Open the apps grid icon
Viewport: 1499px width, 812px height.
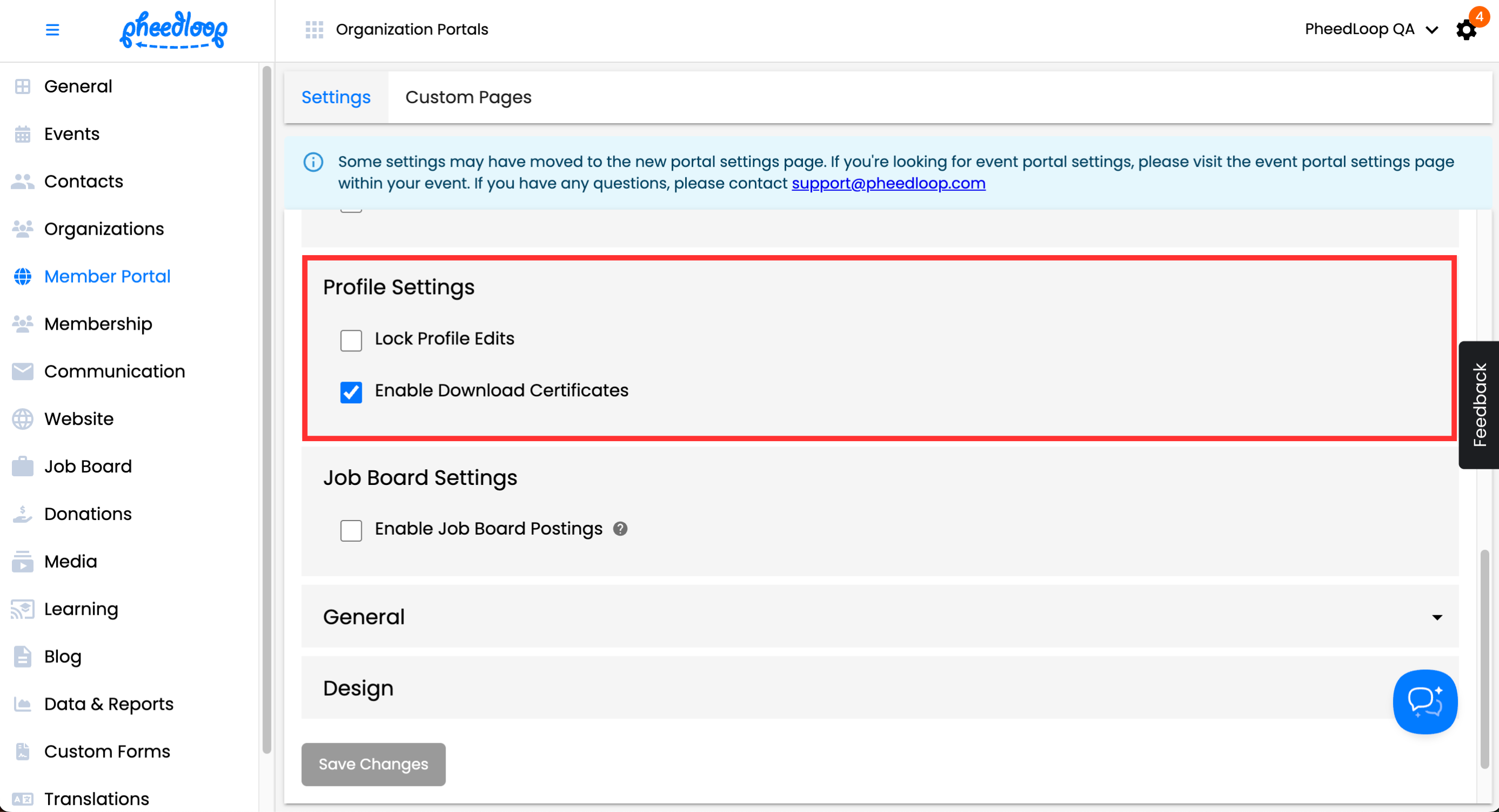tap(314, 30)
